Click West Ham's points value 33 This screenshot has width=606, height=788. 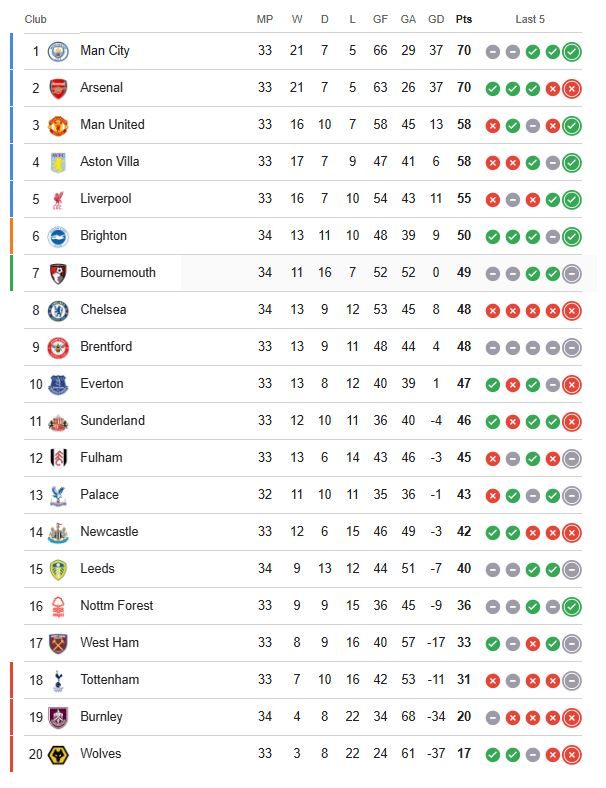[464, 643]
